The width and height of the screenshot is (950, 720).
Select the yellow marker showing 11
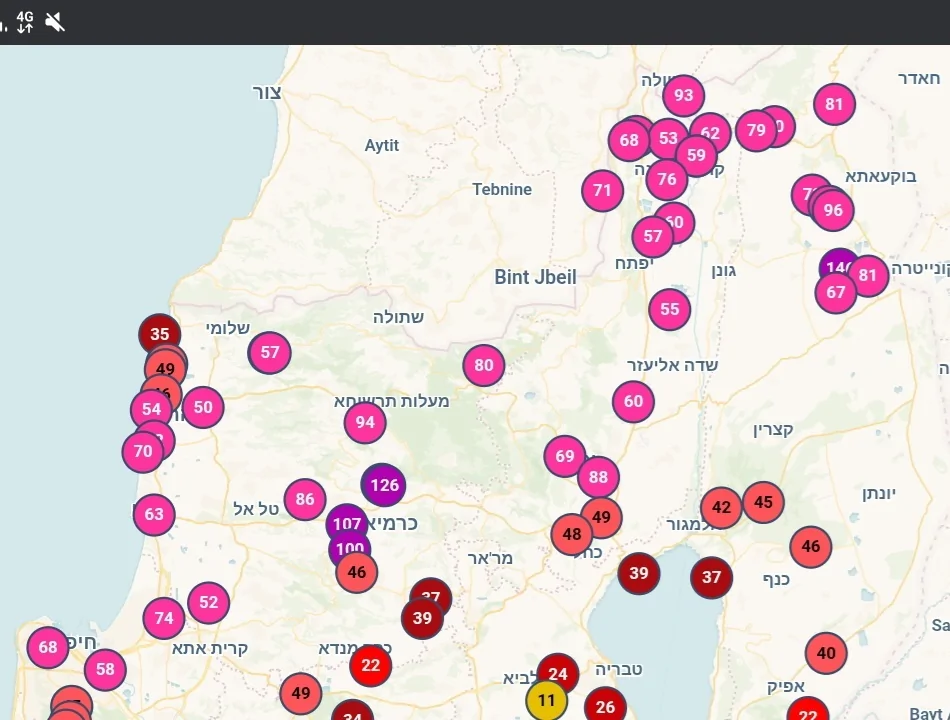tap(546, 701)
